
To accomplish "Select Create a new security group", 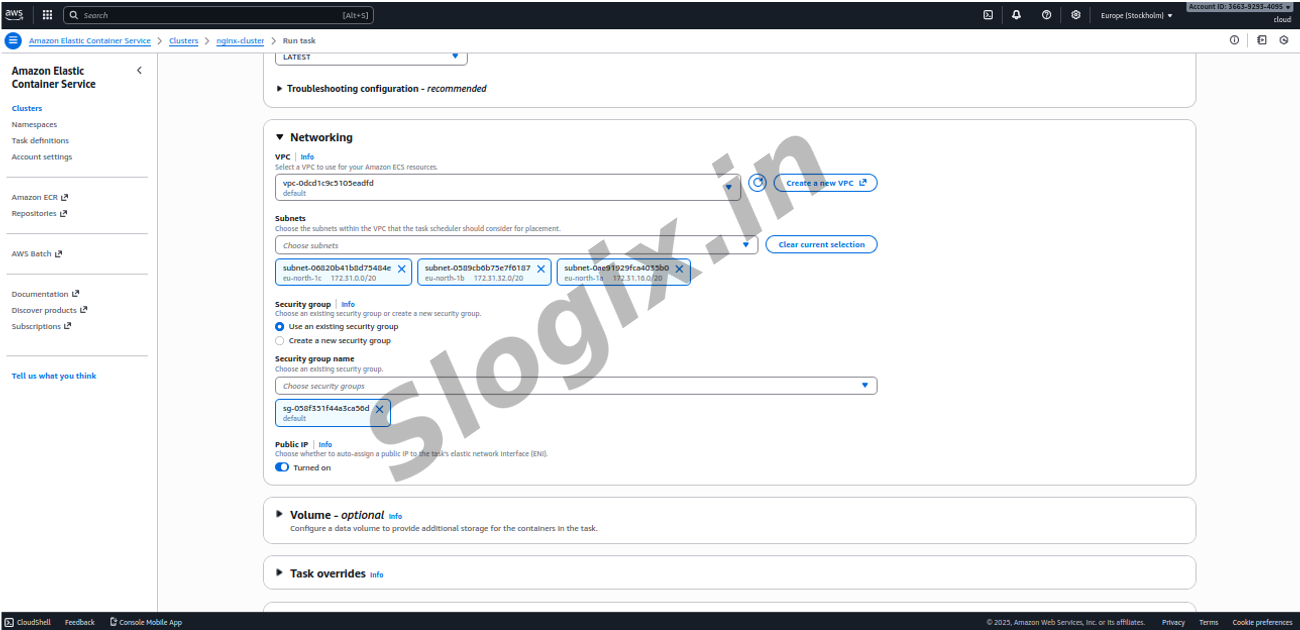I will [280, 341].
